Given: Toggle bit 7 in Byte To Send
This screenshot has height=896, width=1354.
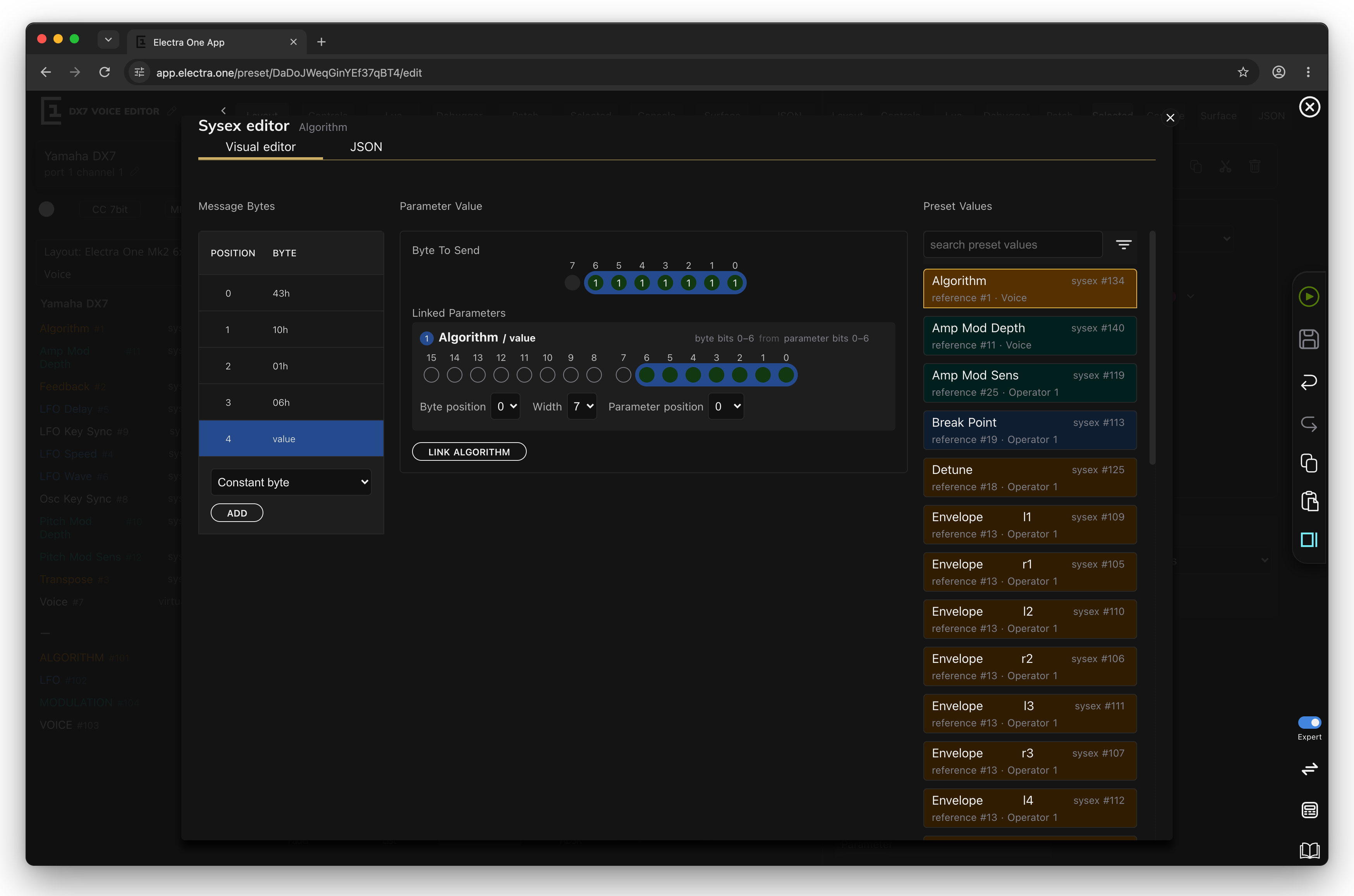Looking at the screenshot, I should pyautogui.click(x=572, y=283).
